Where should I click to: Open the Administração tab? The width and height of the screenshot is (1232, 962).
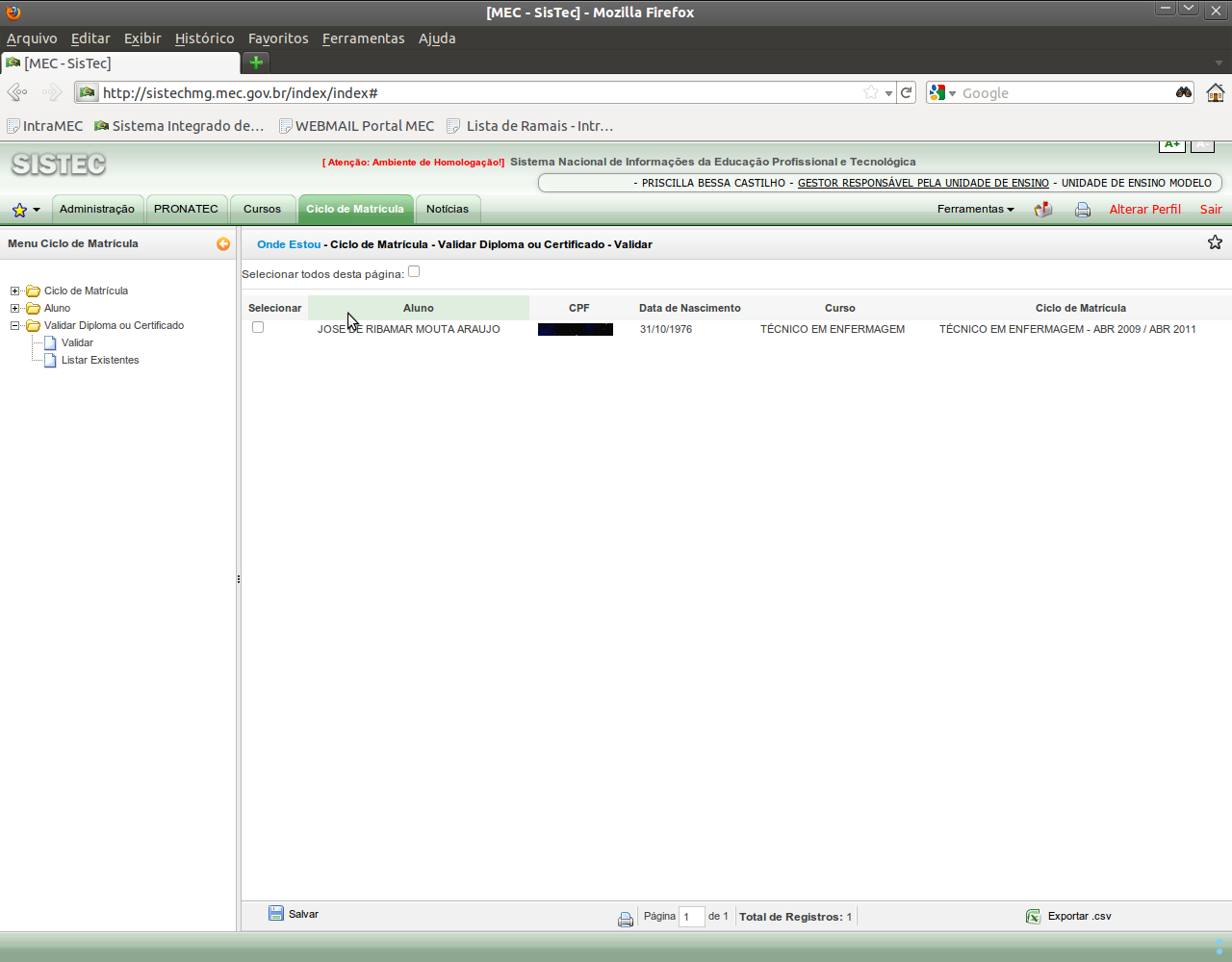97,209
